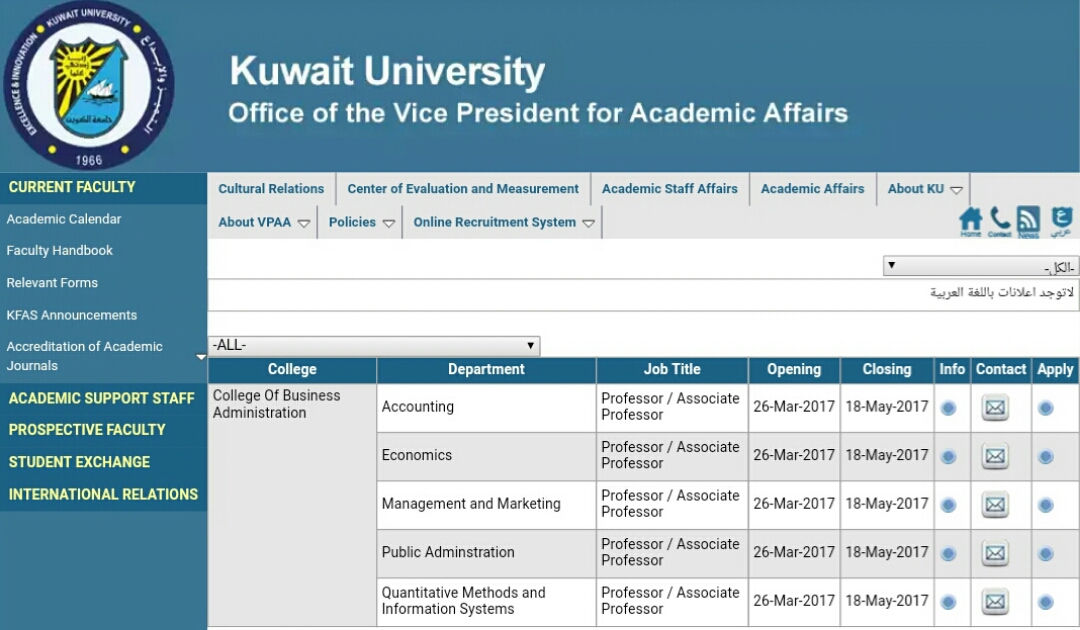
Task: Open the Contact phone icon
Action: pos(999,222)
